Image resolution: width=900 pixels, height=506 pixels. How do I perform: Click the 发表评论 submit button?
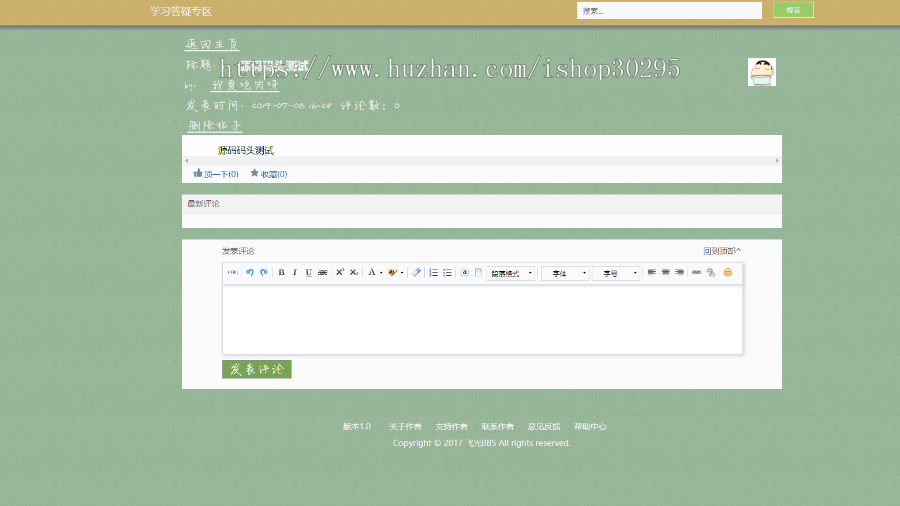(x=257, y=369)
